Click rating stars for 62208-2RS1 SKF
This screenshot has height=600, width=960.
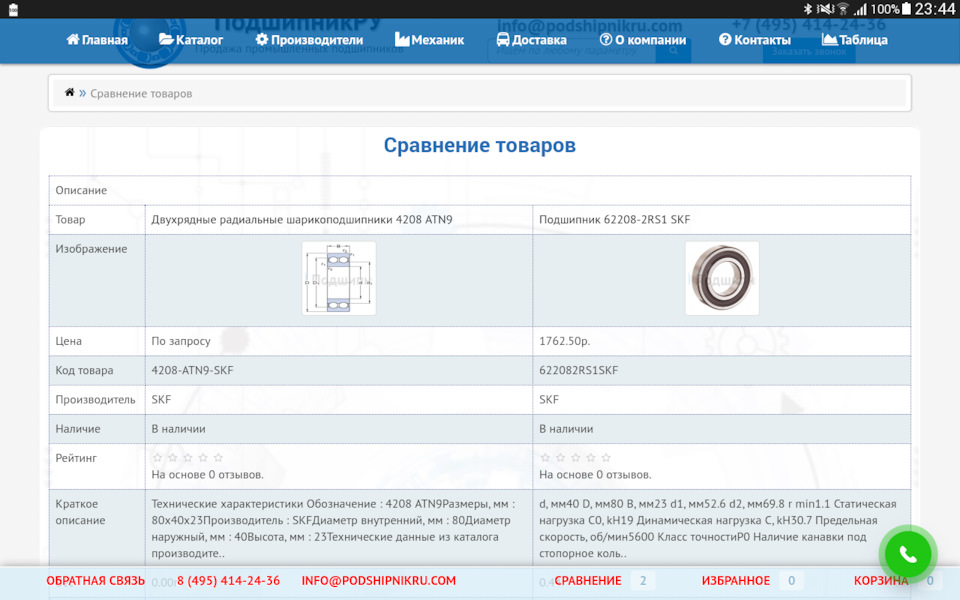[576, 457]
